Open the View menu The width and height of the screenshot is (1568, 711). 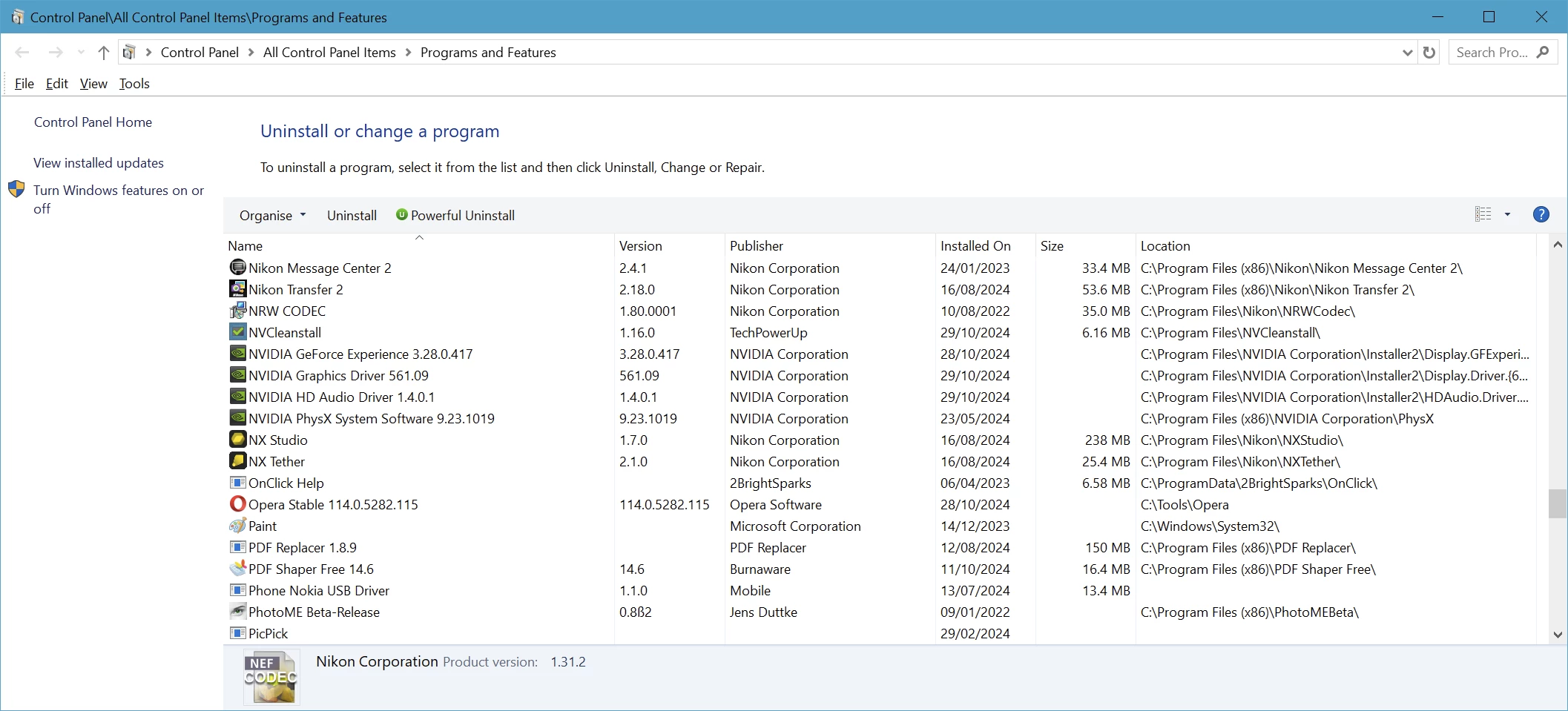pos(93,84)
